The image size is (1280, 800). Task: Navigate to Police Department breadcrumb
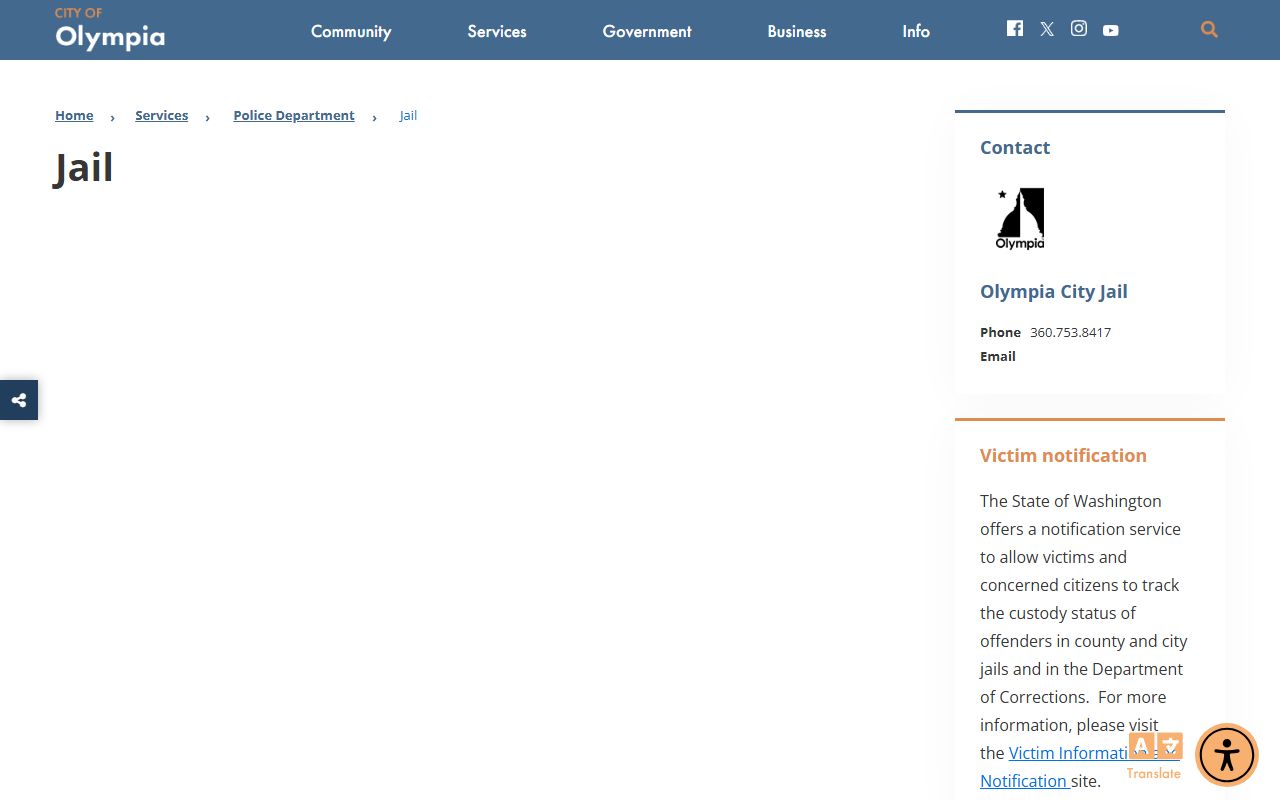(294, 116)
